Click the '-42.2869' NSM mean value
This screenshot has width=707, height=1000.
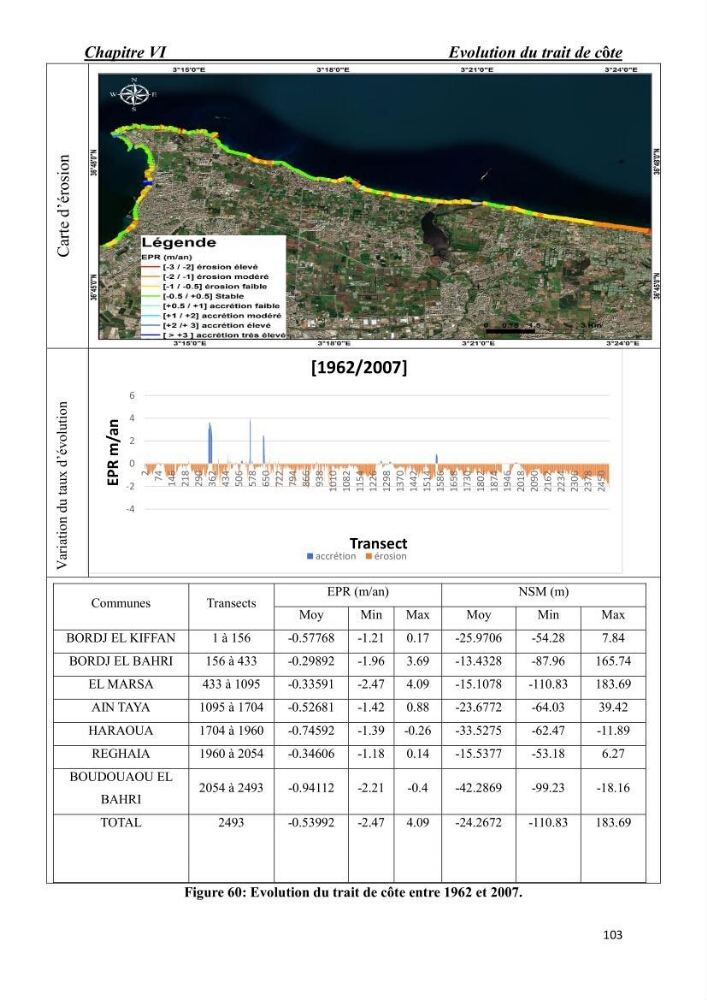coord(478,788)
